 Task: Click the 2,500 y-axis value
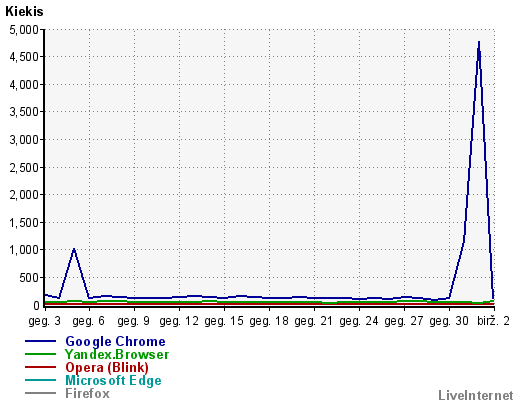pyautogui.click(x=24, y=167)
